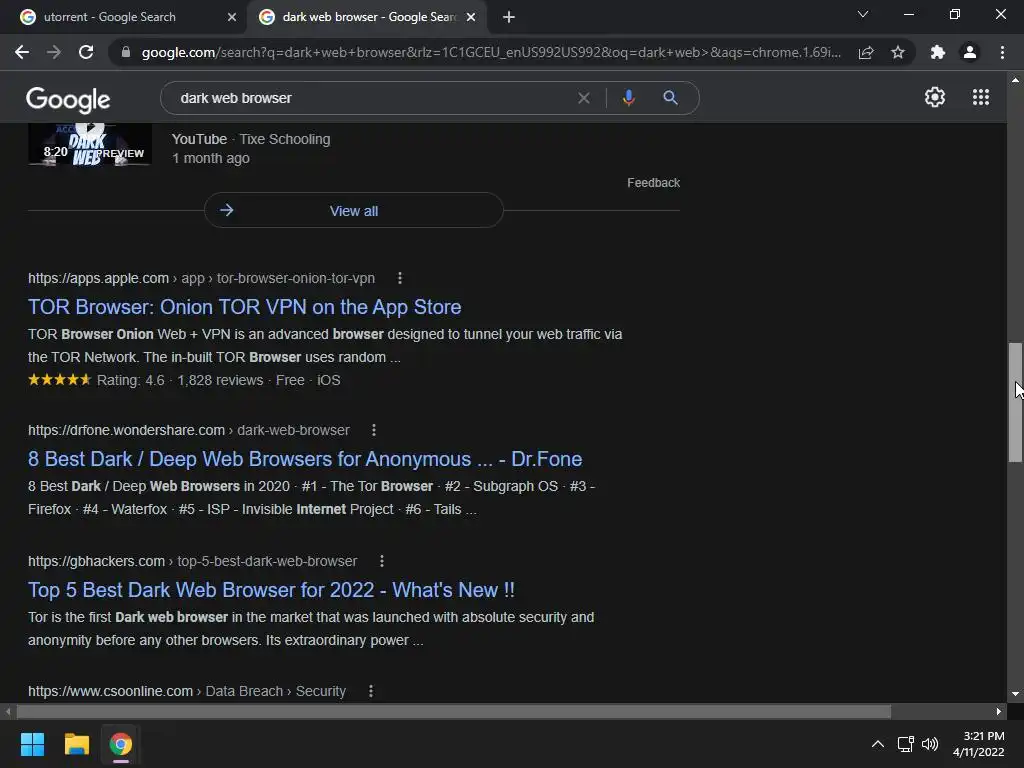Click in the Google search field
The height and width of the screenshot is (768, 1024).
coord(372,98)
